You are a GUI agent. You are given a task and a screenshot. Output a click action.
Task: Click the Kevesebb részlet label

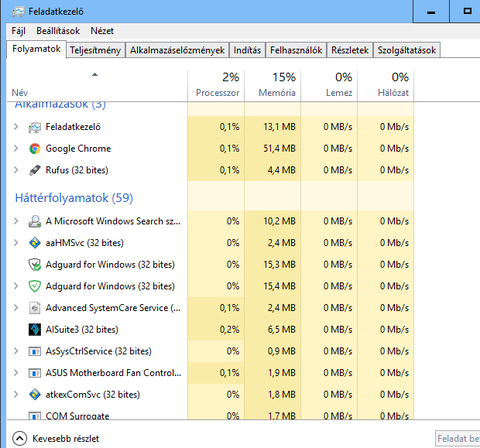[x=66, y=439]
